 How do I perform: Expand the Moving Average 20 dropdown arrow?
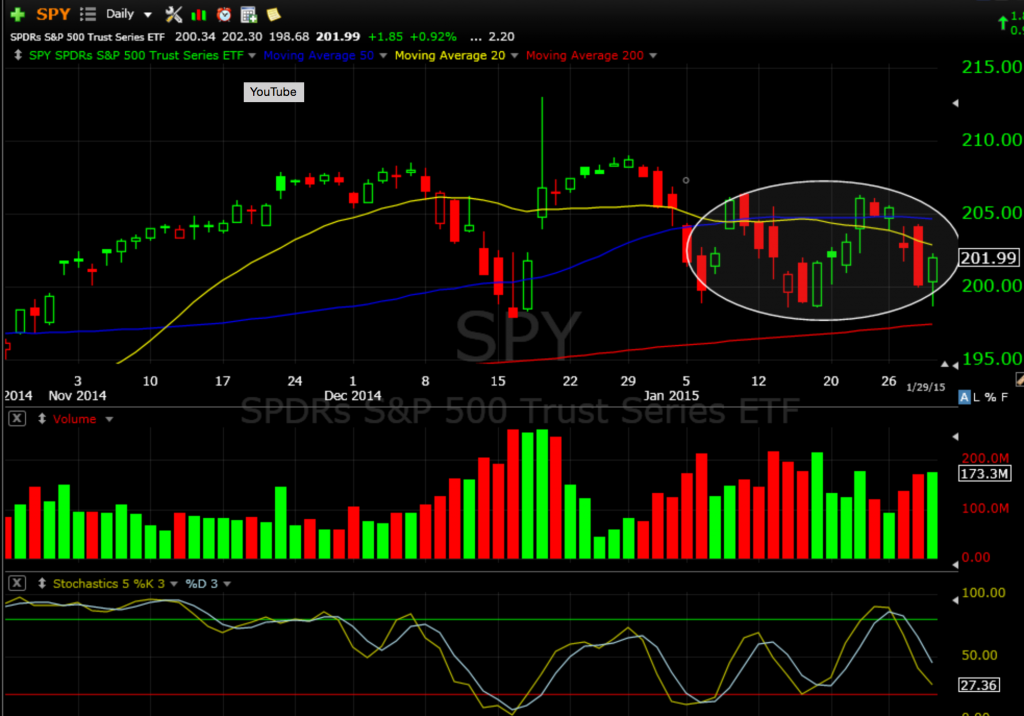tap(515, 56)
